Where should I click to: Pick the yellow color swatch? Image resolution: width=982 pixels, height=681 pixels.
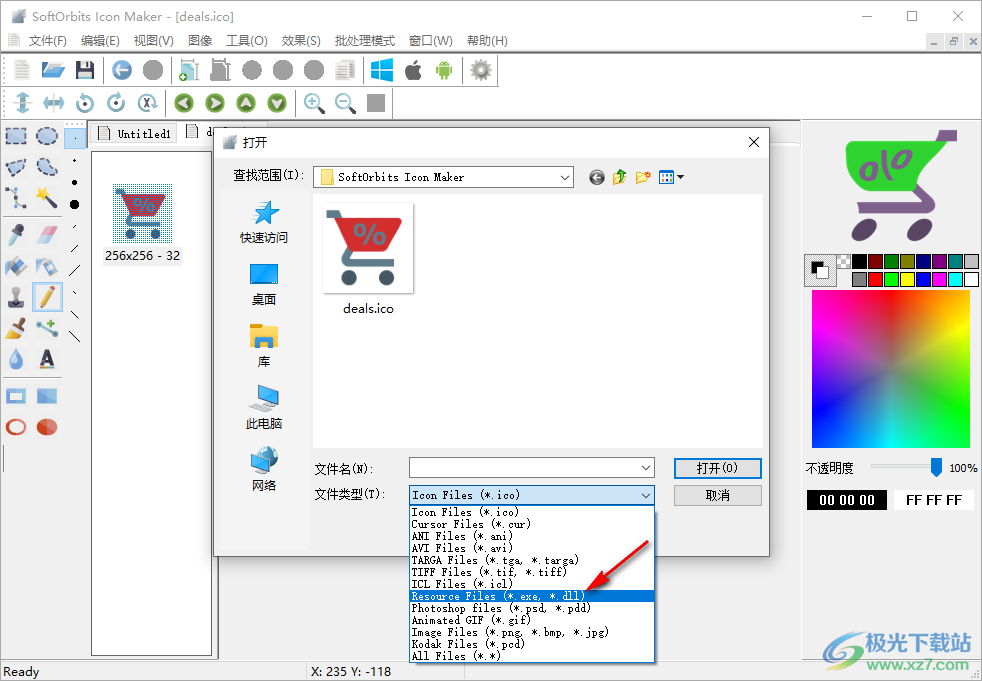[907, 279]
